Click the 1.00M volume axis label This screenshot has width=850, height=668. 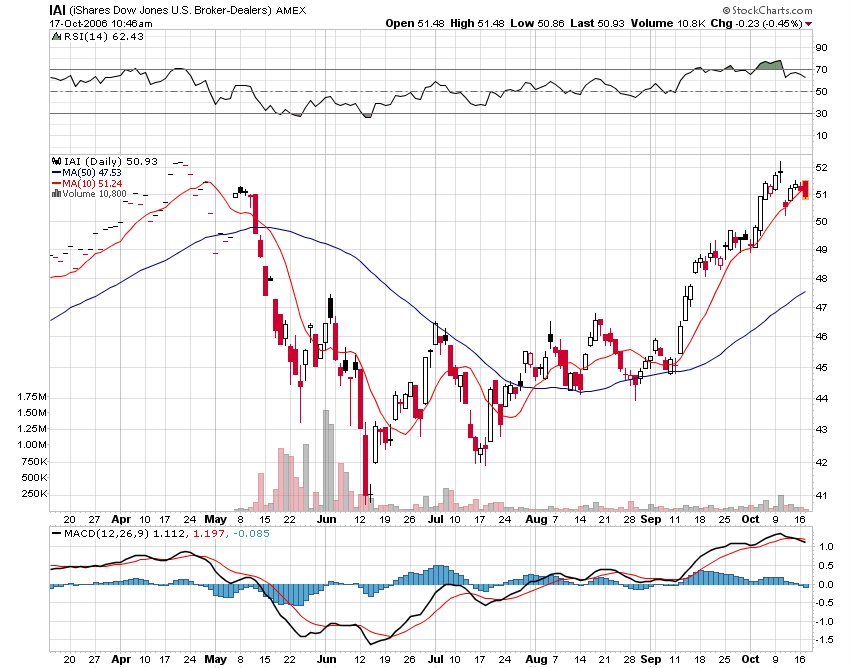pyautogui.click(x=31, y=445)
